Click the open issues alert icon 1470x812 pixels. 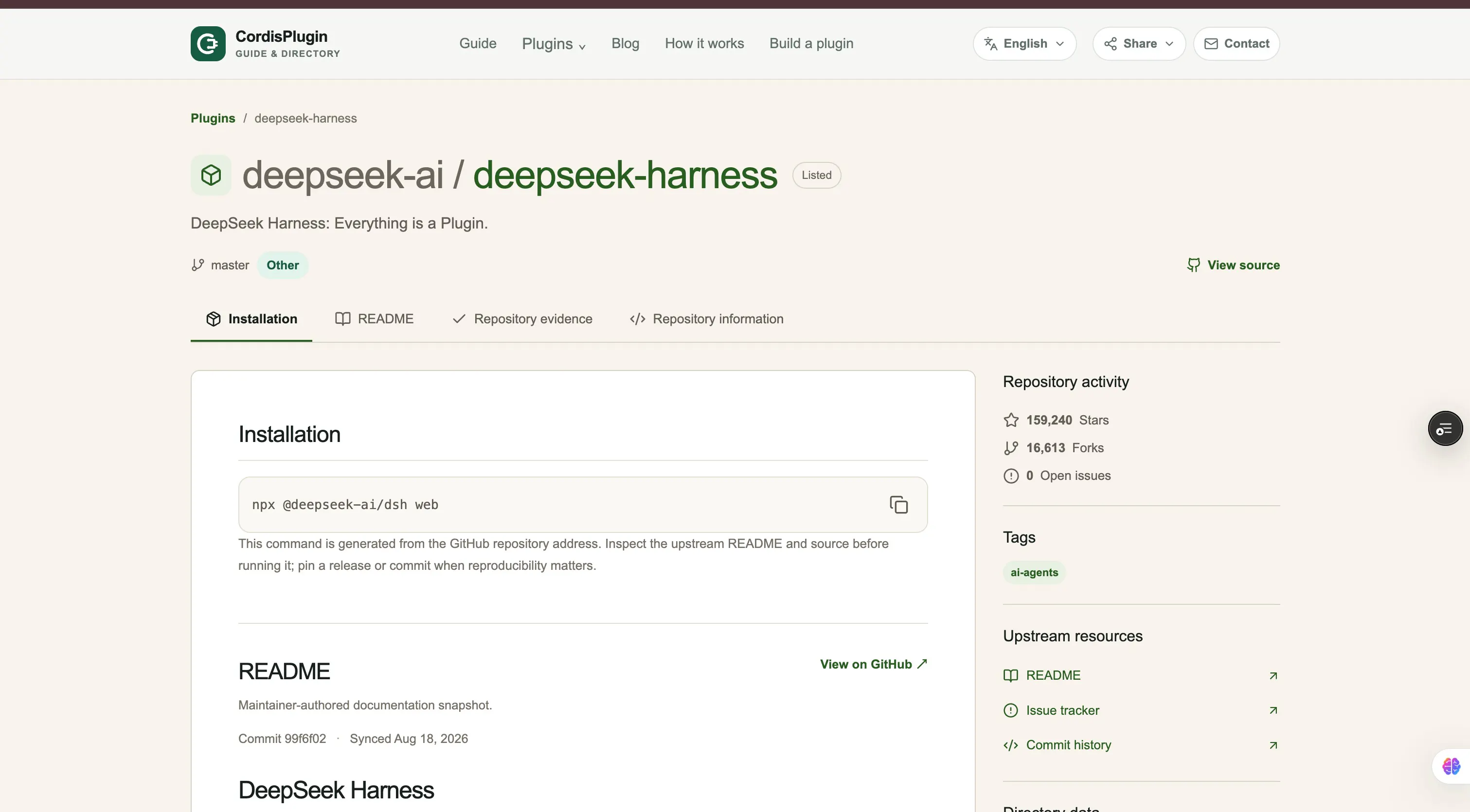[1011, 476]
